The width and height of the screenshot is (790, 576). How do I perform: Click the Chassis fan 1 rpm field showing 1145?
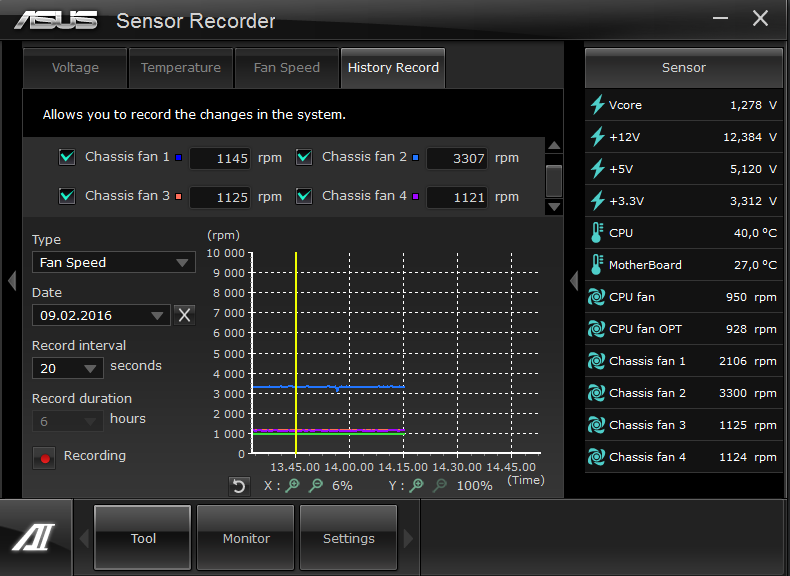pos(220,158)
